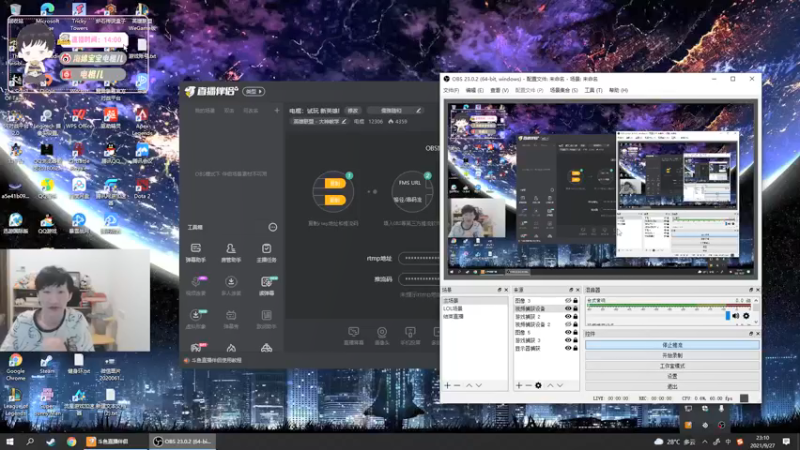Screen dimensions: 800x450
Task: Open 多人连麦 download-icon tool in 直播伴侣
Action: click(x=231, y=286)
